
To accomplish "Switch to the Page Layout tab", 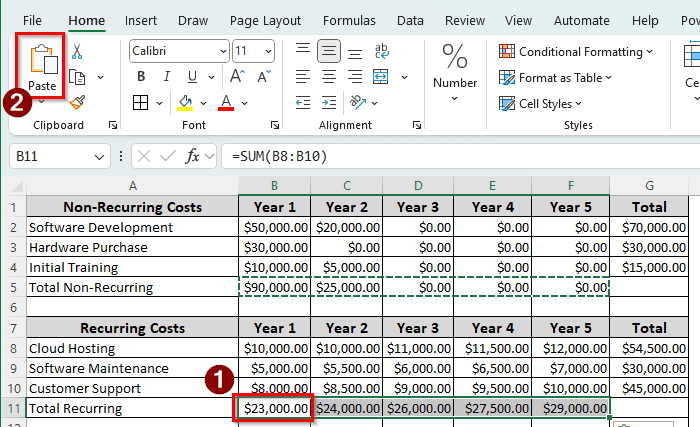I will (x=265, y=21).
